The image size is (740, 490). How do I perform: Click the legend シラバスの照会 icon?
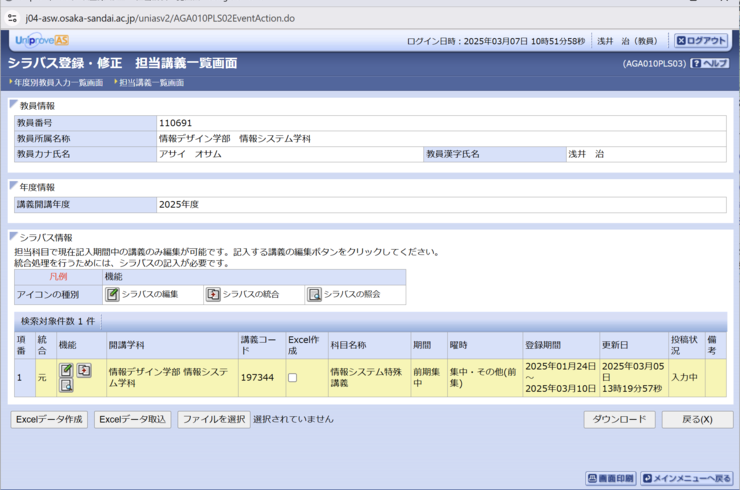click(314, 294)
